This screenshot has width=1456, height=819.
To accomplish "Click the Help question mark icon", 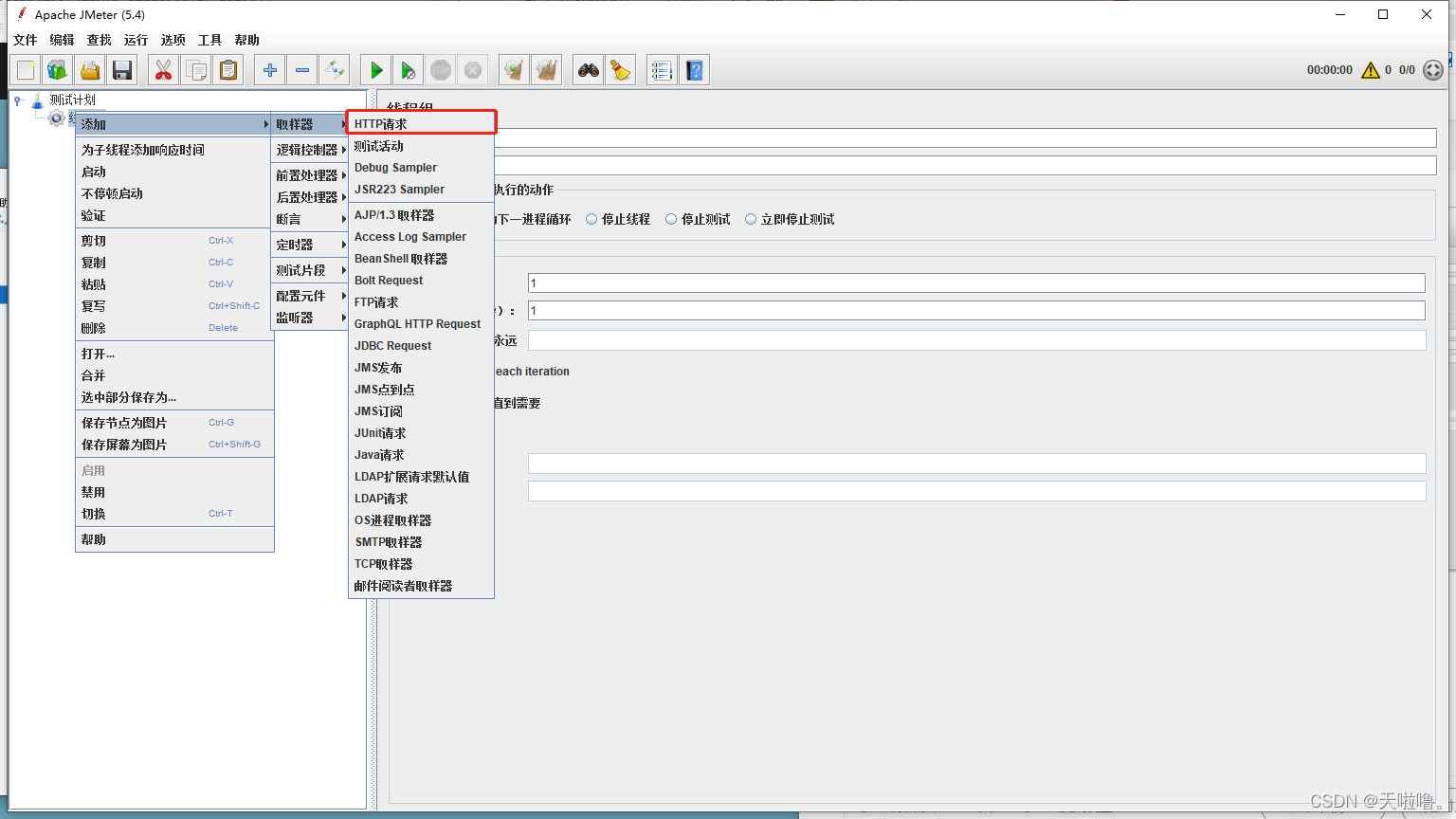I will [x=695, y=70].
